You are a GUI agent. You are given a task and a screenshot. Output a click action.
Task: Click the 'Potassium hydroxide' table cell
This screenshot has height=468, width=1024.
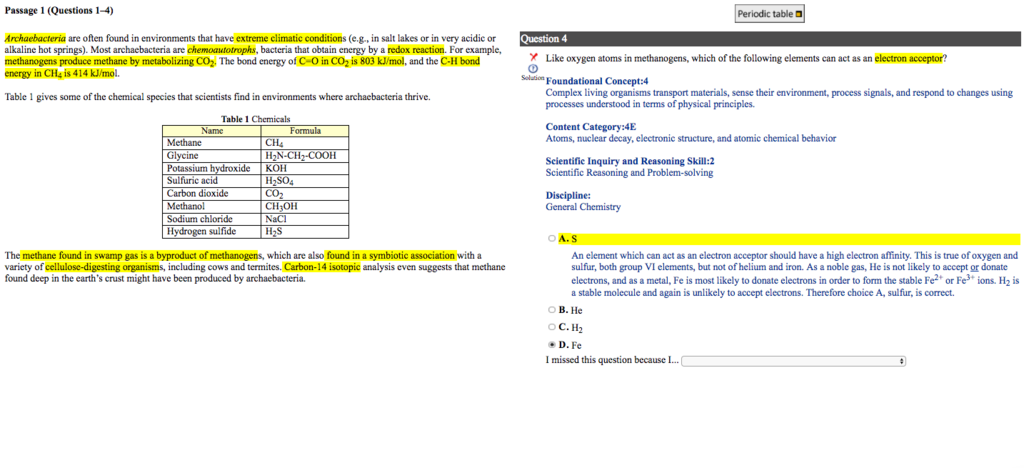212,168
